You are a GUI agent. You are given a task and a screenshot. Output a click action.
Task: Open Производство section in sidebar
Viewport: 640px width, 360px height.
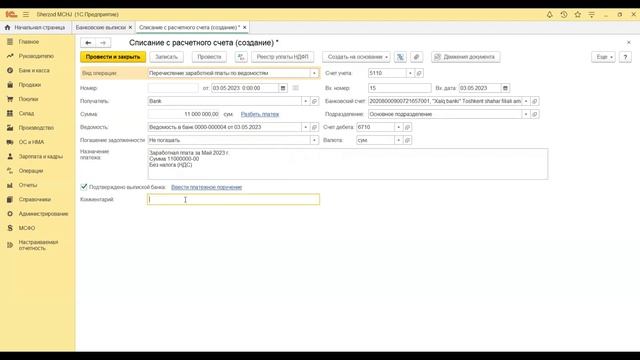point(36,128)
